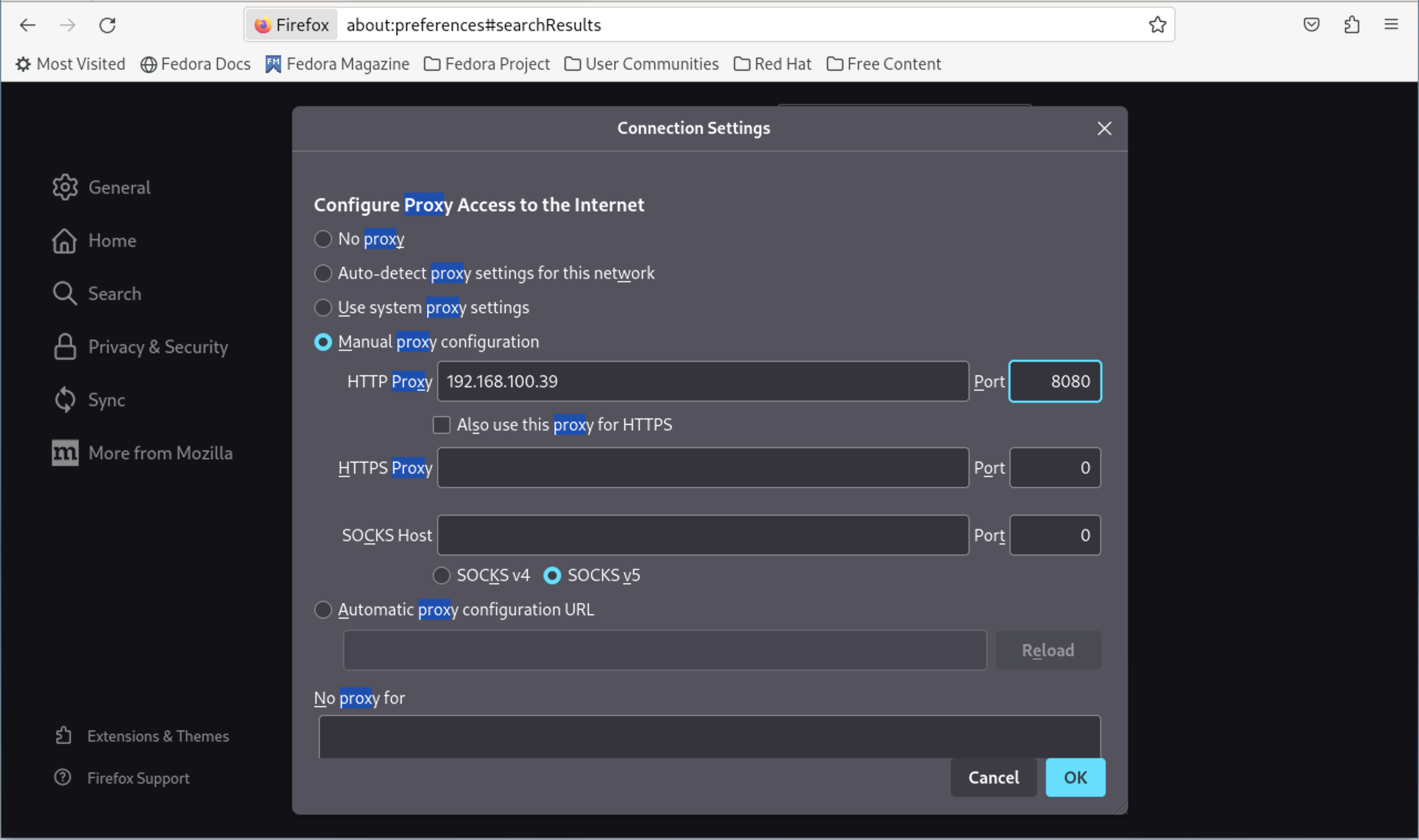The width and height of the screenshot is (1419, 840).
Task: Click OK to save connection settings
Action: pyautogui.click(x=1075, y=777)
